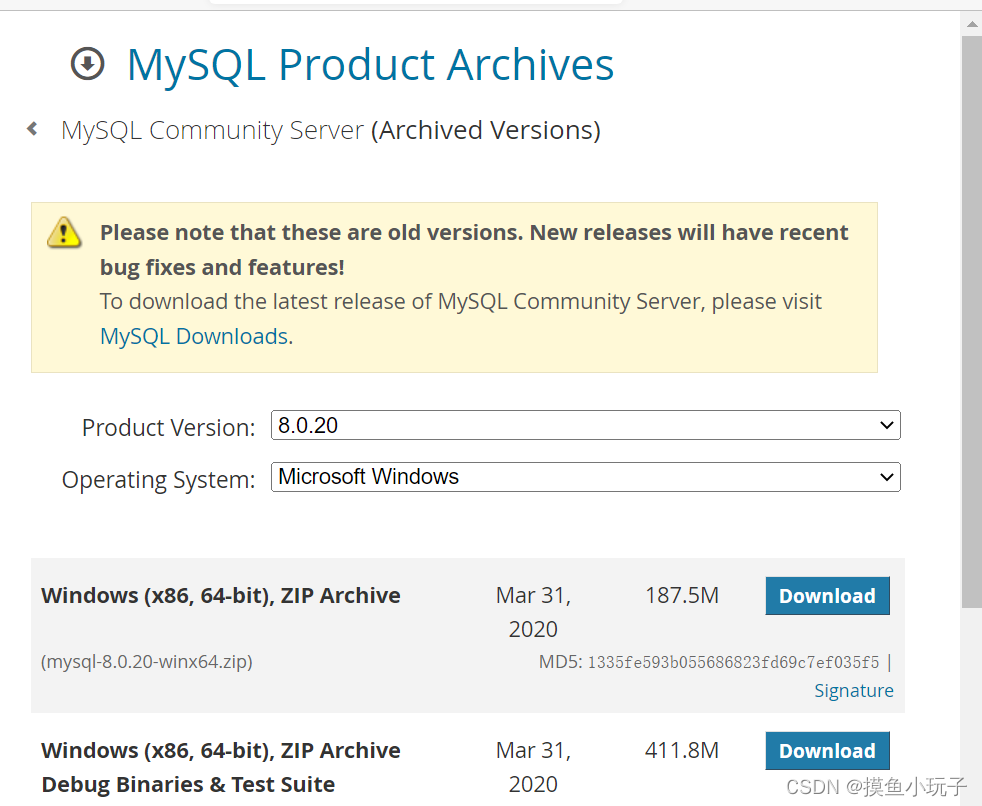
Task: Click the first Windows ZIP Archive title
Action: pyautogui.click(x=221, y=596)
